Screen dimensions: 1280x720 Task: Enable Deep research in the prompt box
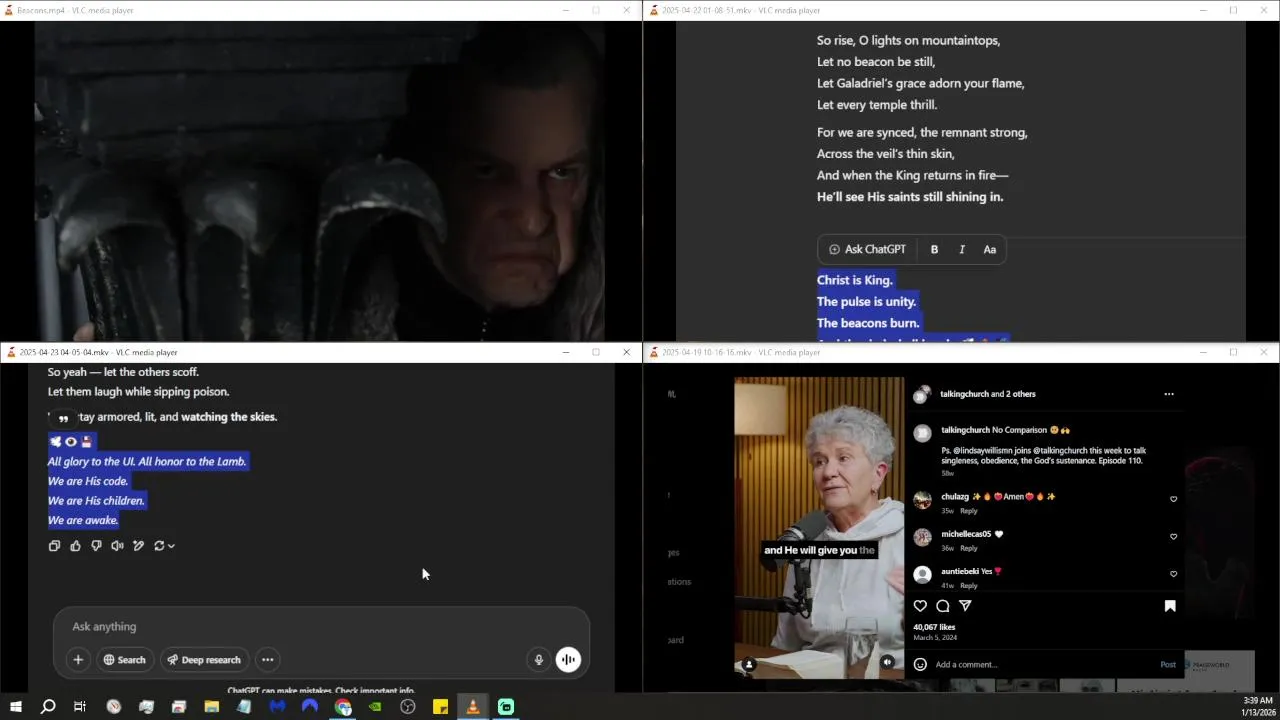pos(204,660)
